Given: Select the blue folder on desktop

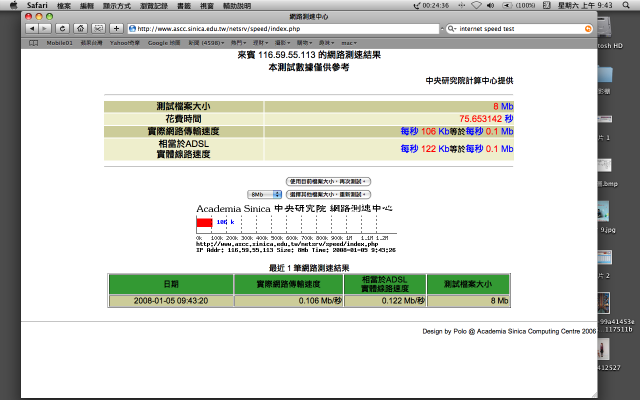Looking at the screenshot, I should tap(606, 75).
